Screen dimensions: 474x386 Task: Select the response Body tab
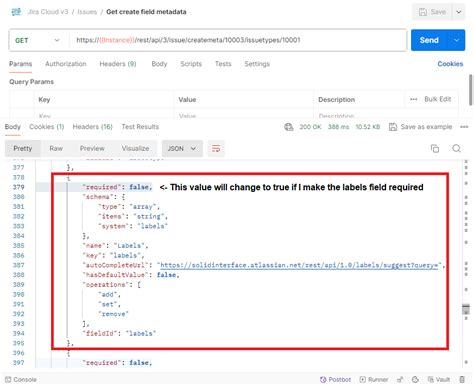click(x=13, y=127)
